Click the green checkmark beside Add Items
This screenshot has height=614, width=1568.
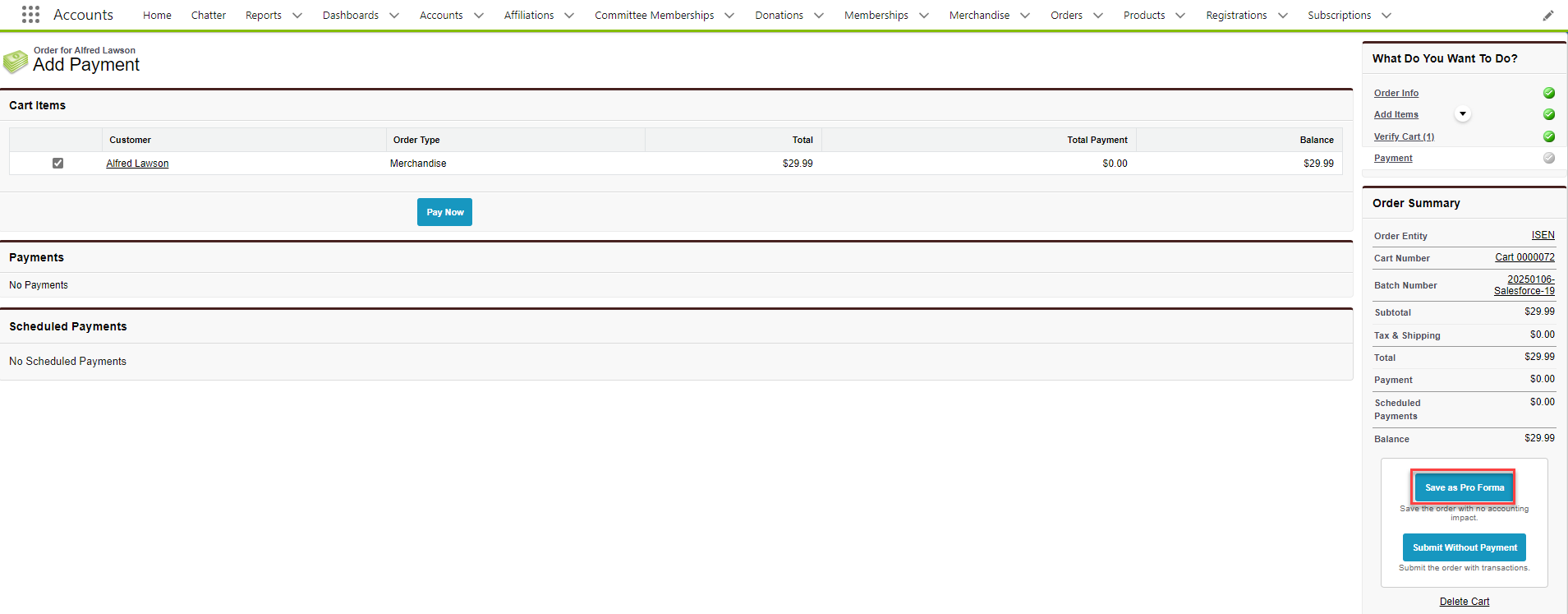pyautogui.click(x=1548, y=114)
